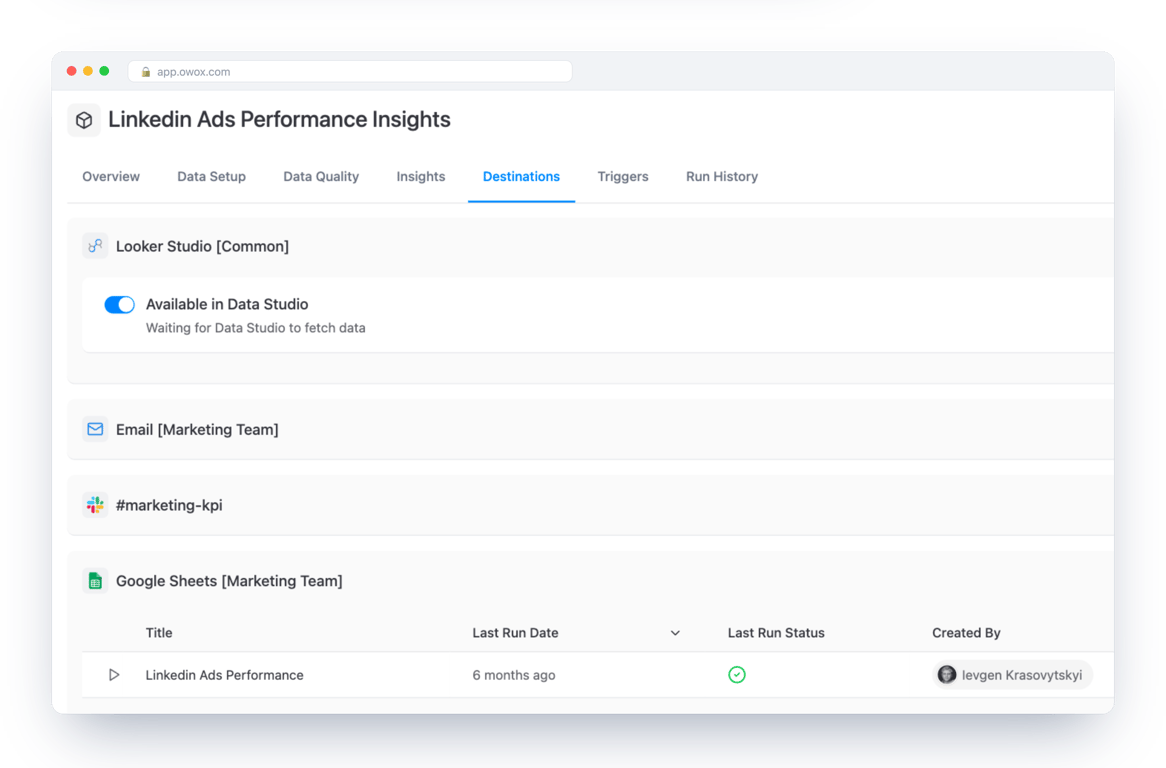Viewport: 1166px width, 768px height.
Task: Collapse the Google Sheets [Marketing Team] section
Action: pos(590,581)
